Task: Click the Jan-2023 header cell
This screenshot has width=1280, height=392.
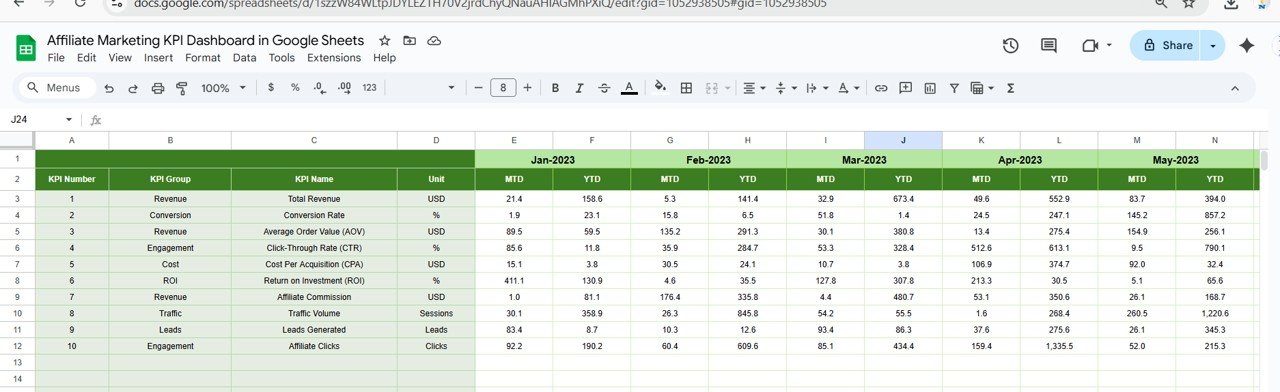Action: tap(552, 159)
